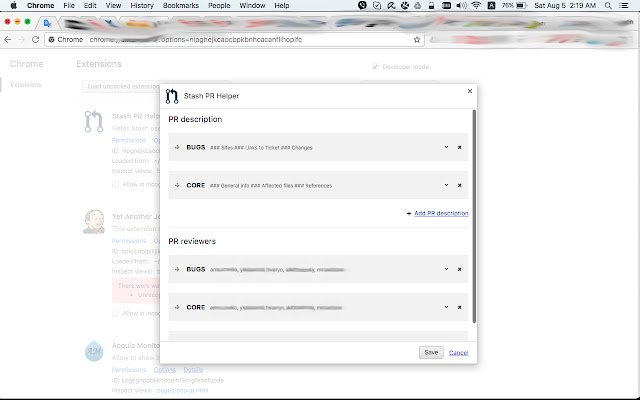Open the Bookmarks menu
The height and width of the screenshot is (400, 640).
[180, 5]
